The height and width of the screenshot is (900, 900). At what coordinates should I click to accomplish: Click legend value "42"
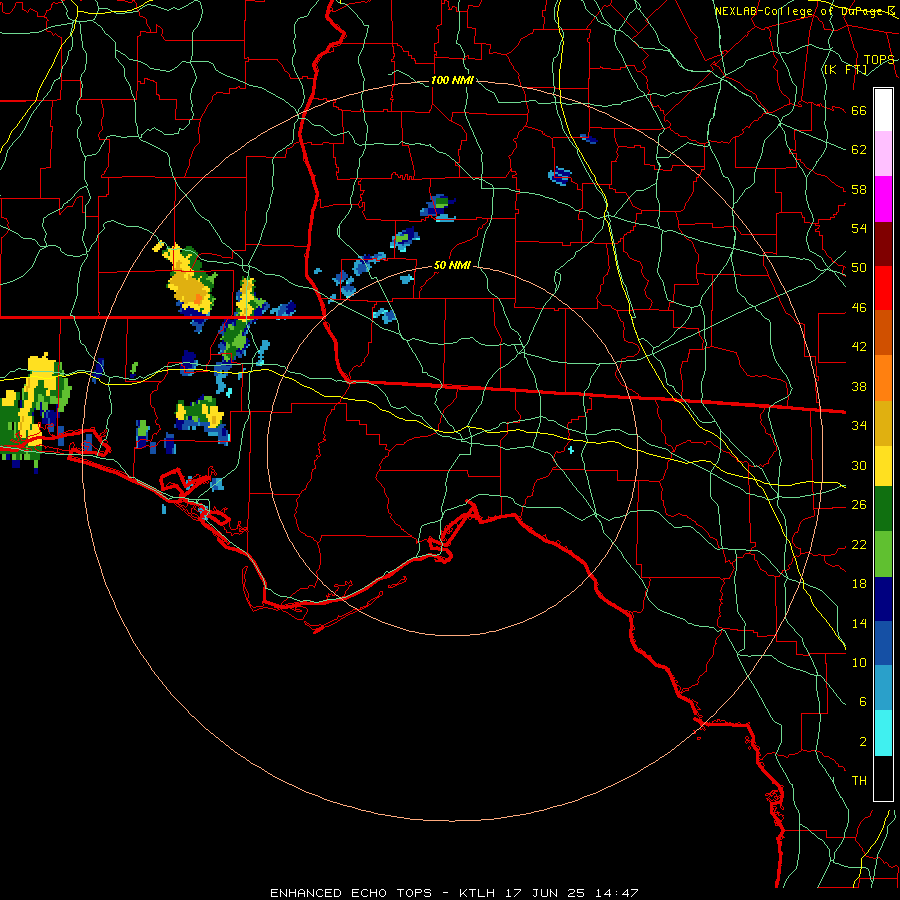pyautogui.click(x=859, y=347)
